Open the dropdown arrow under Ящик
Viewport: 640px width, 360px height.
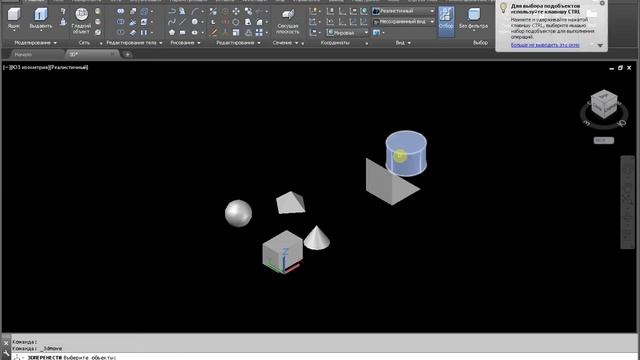(x=13, y=31)
